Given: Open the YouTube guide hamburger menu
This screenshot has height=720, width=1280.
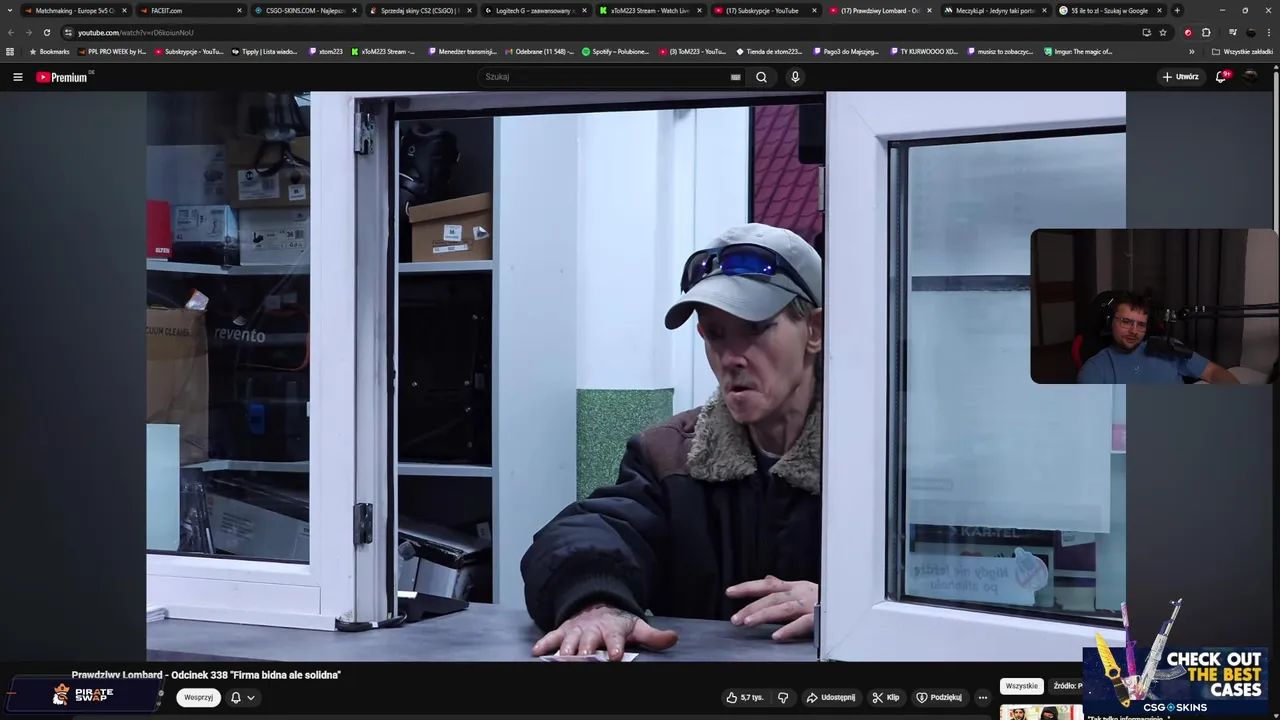Looking at the screenshot, I should coord(17,77).
